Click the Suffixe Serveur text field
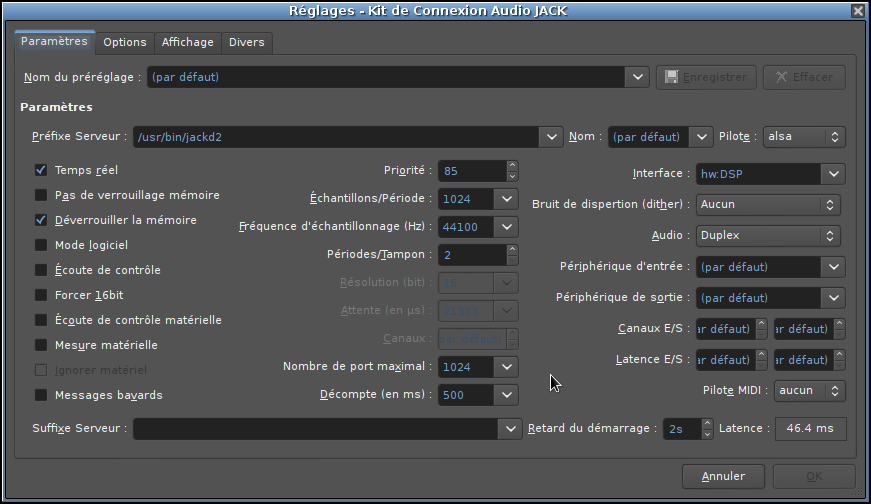Screen dimensions: 871x504 click(x=316, y=428)
